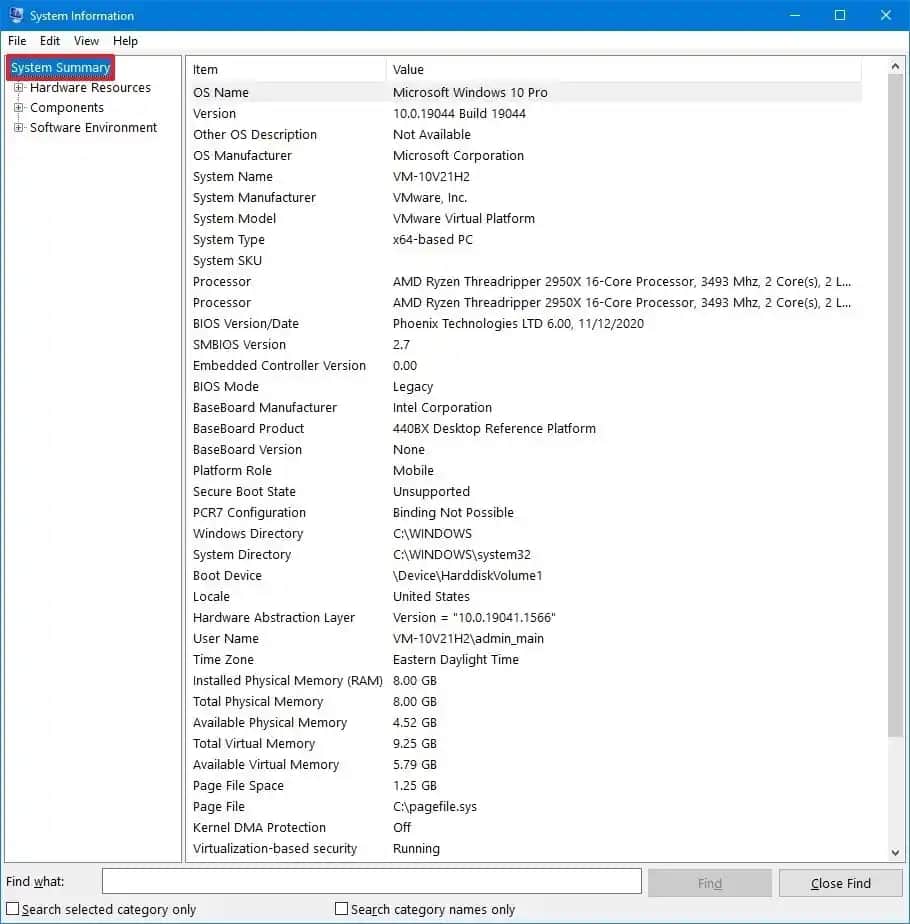Expand the Software Environment tree node

(18, 128)
